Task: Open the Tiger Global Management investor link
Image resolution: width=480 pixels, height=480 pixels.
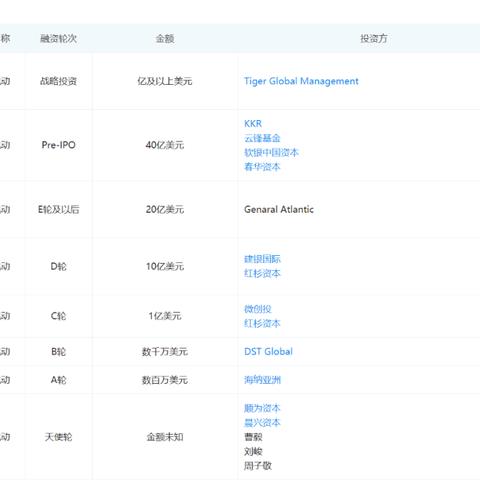Action: tap(301, 81)
